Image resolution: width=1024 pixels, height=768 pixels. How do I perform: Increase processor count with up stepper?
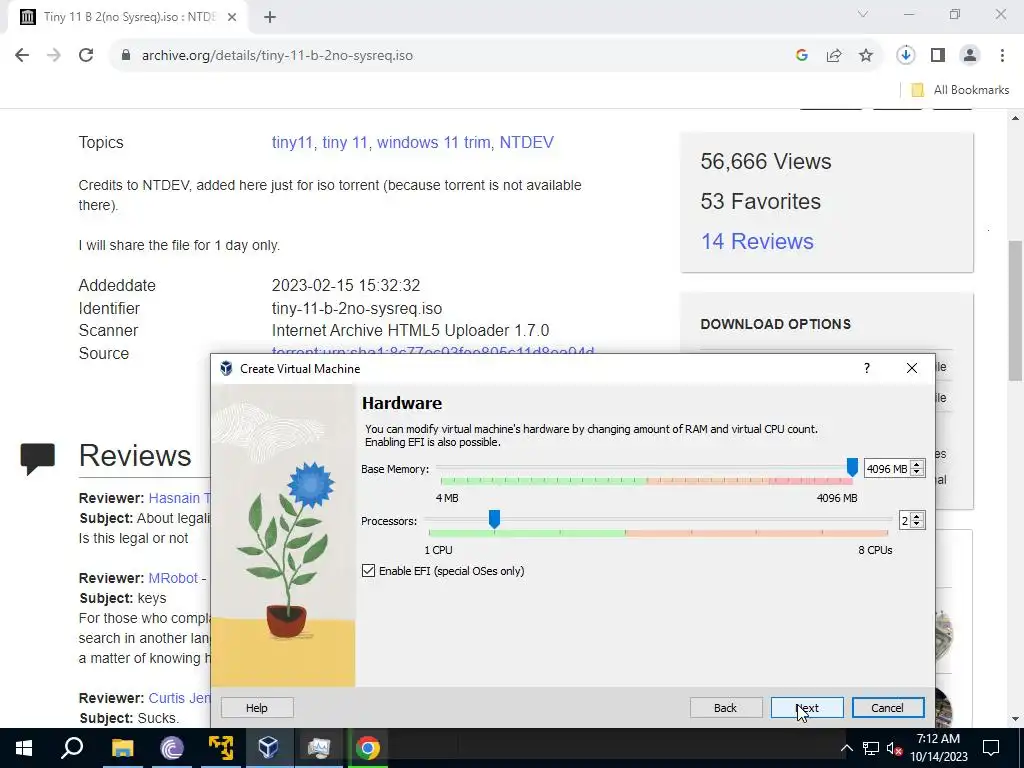pyautogui.click(x=917, y=517)
